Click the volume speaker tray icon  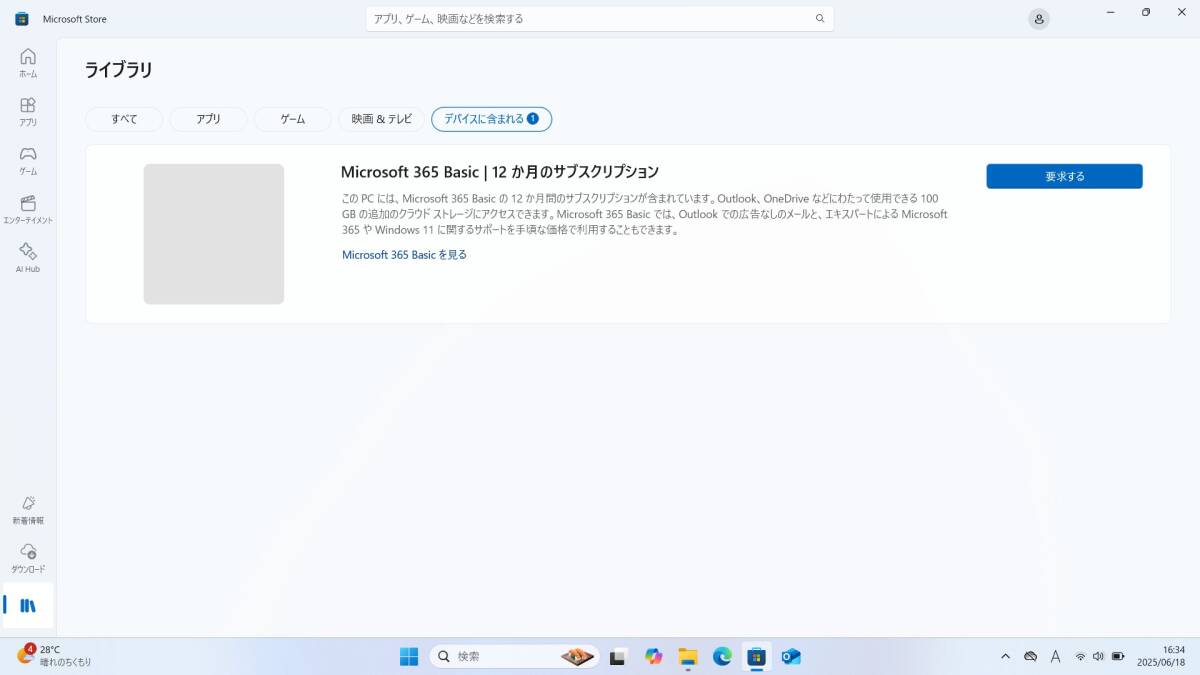tap(1098, 656)
